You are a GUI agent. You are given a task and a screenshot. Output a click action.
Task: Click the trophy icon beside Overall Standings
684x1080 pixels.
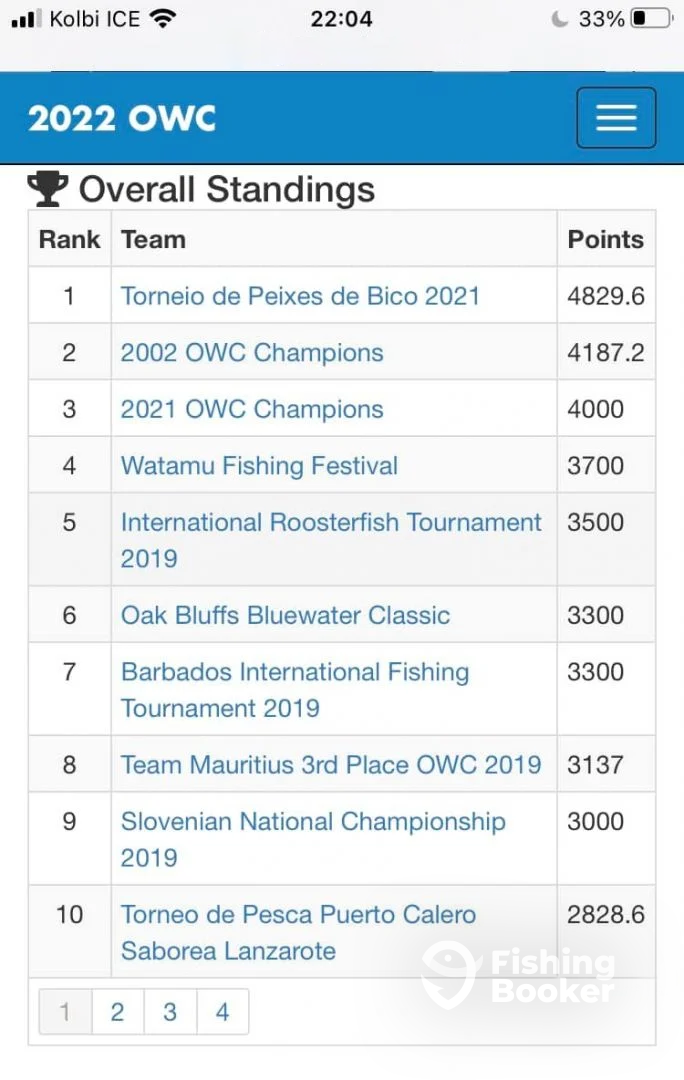point(47,188)
